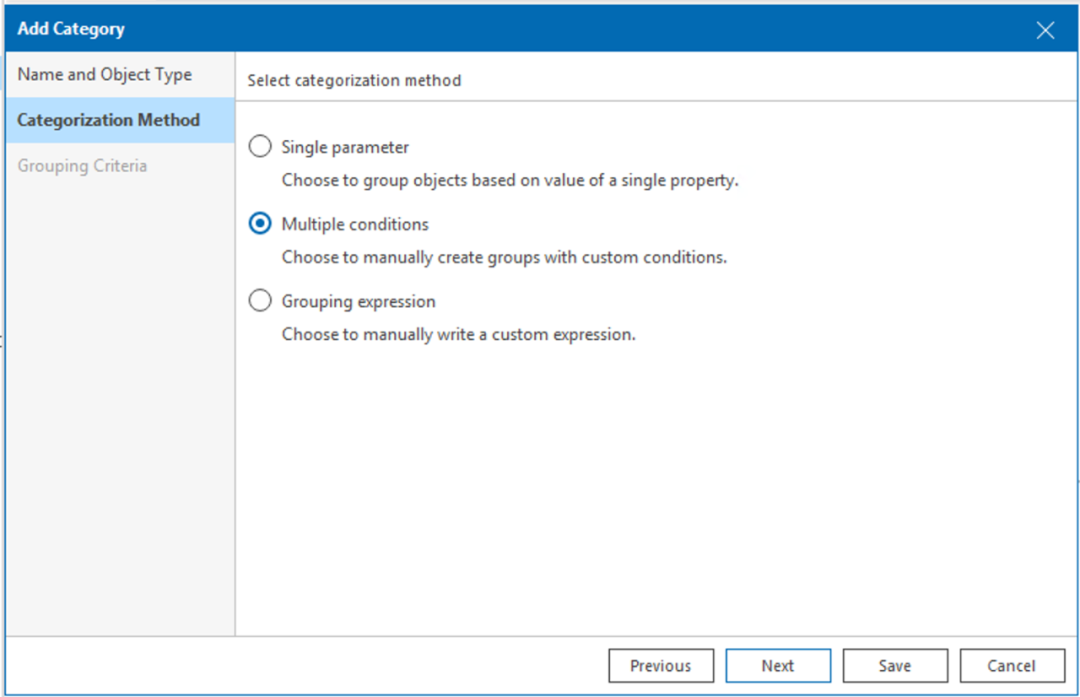Image resolution: width=1080 pixels, height=697 pixels.
Task: Go to Name and Object Type step
Action: click(x=105, y=75)
